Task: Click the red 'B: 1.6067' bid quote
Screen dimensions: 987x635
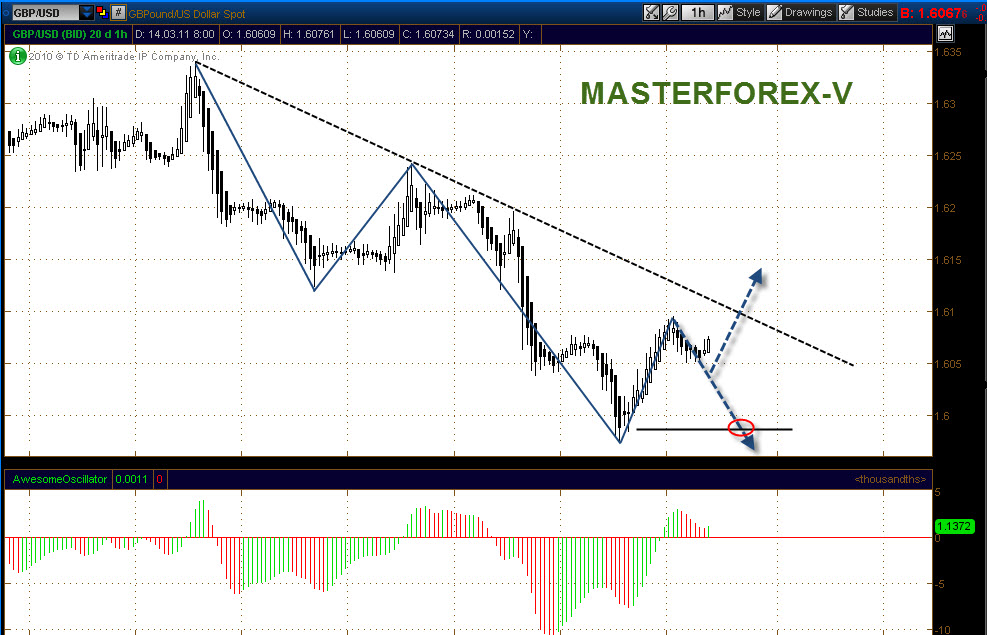Action: point(933,13)
